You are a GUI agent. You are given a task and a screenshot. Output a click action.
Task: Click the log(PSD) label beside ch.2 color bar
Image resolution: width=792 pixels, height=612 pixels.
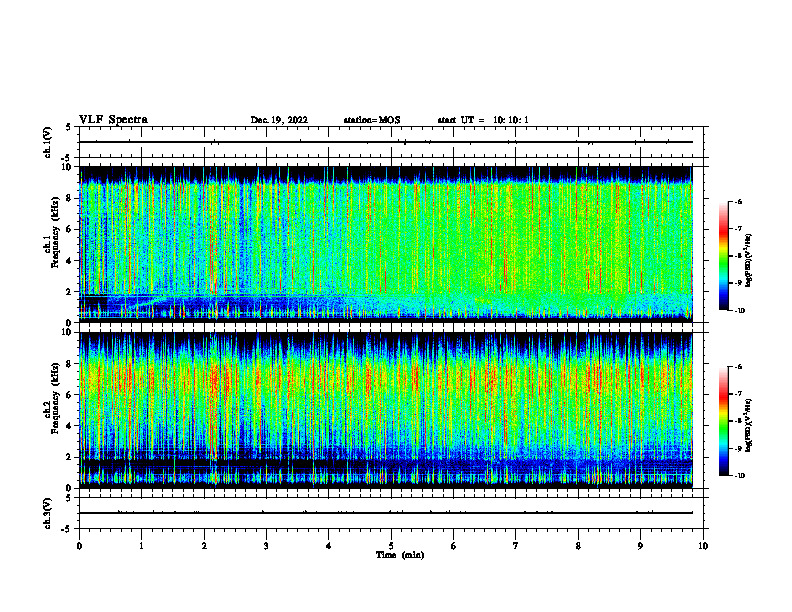click(749, 426)
